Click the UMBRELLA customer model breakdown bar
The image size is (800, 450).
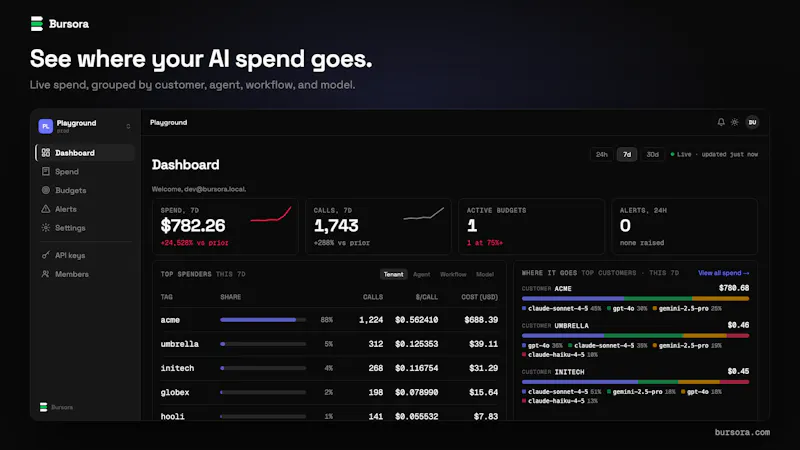tap(635, 336)
